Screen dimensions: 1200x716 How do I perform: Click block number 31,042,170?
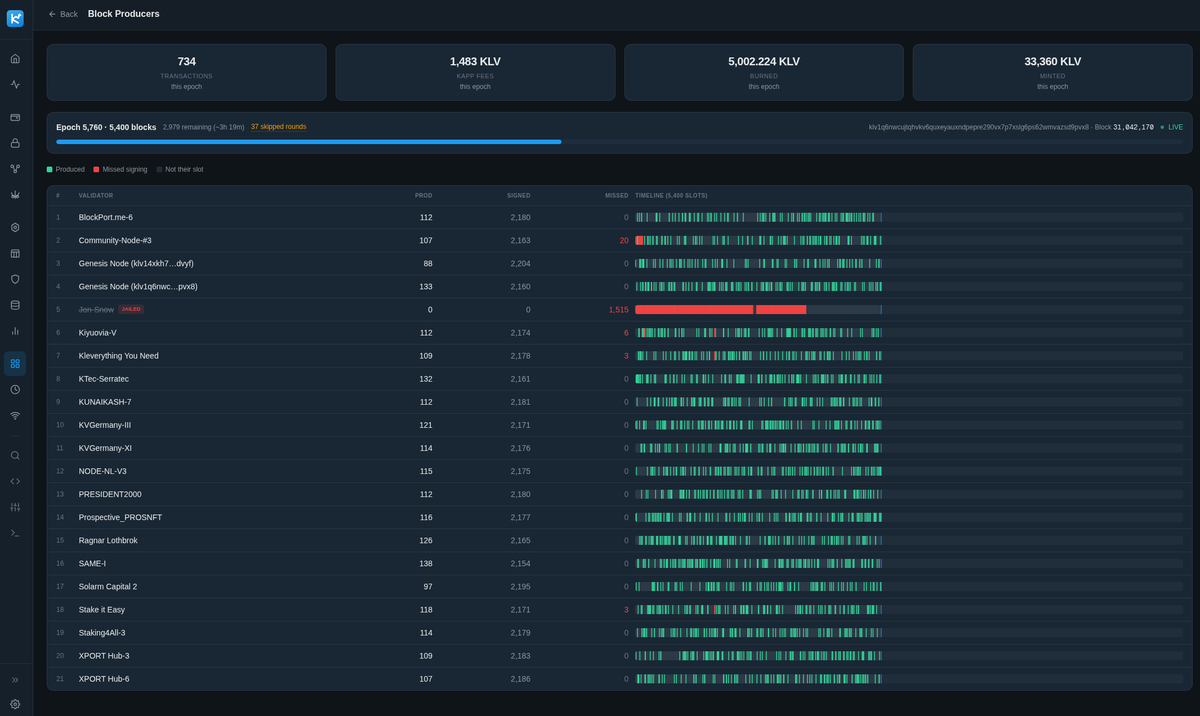click(1133, 127)
